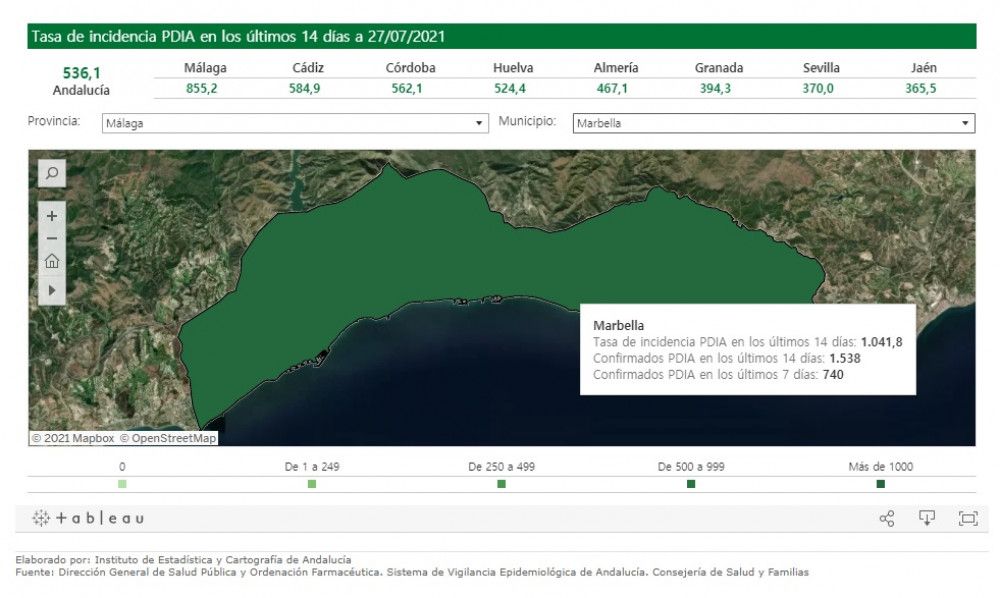1000x598 pixels.
Task: Click the 'De 1 a 249' legend label
Action: tap(312, 467)
